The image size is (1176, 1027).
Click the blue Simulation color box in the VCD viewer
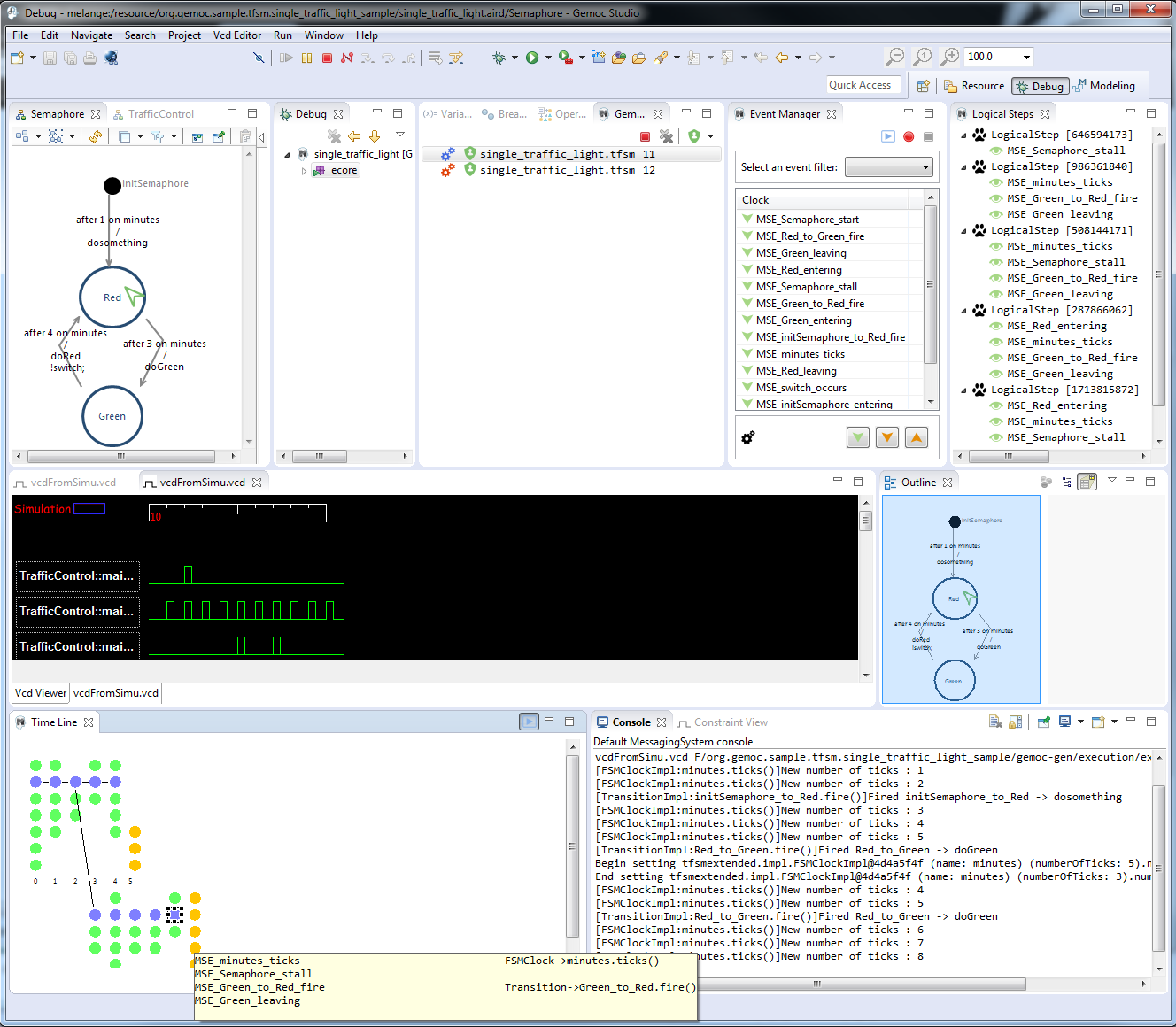coord(90,508)
